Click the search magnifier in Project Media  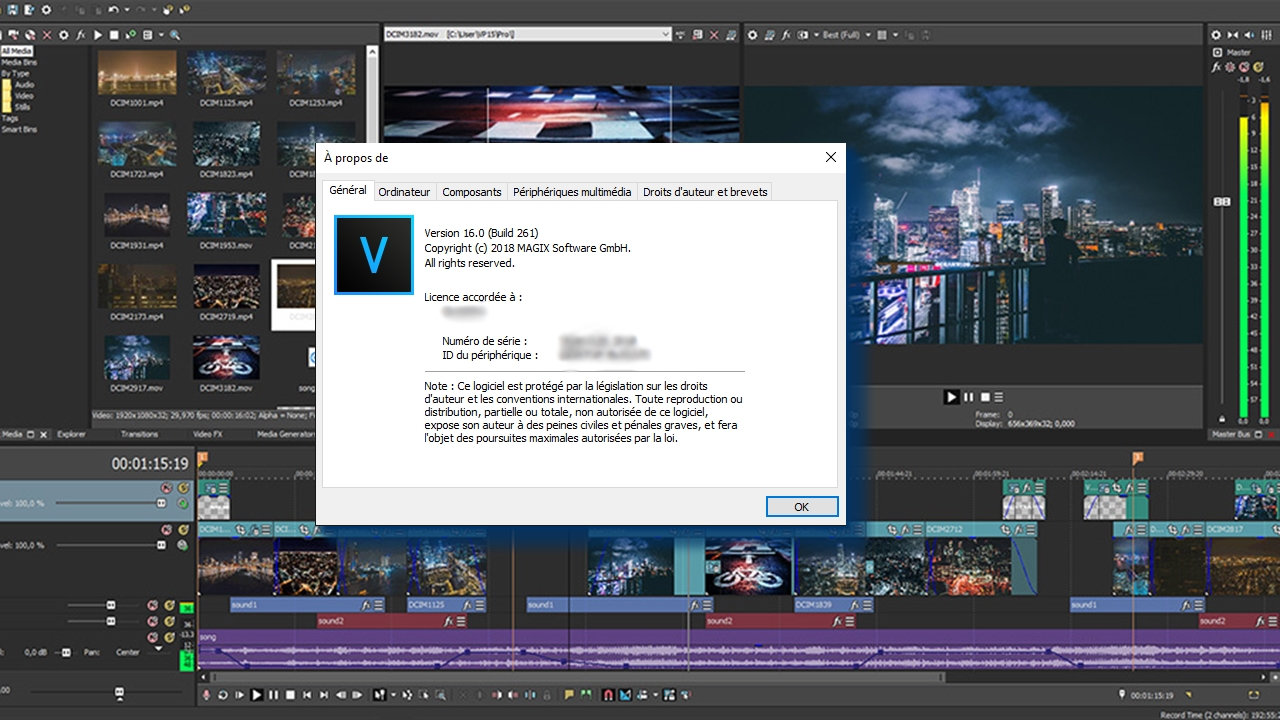(175, 35)
